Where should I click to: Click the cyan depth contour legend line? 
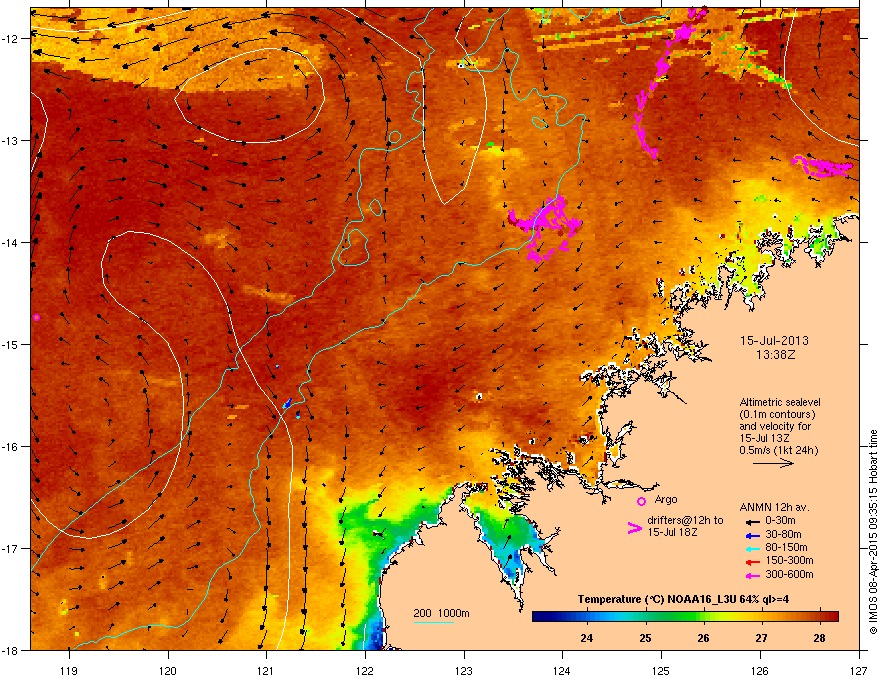(x=433, y=622)
